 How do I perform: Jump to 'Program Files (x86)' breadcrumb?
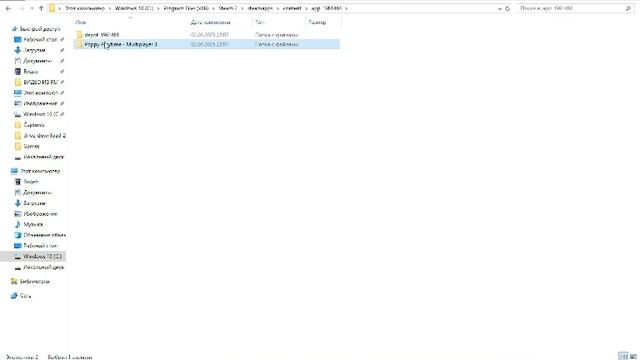pos(186,8)
